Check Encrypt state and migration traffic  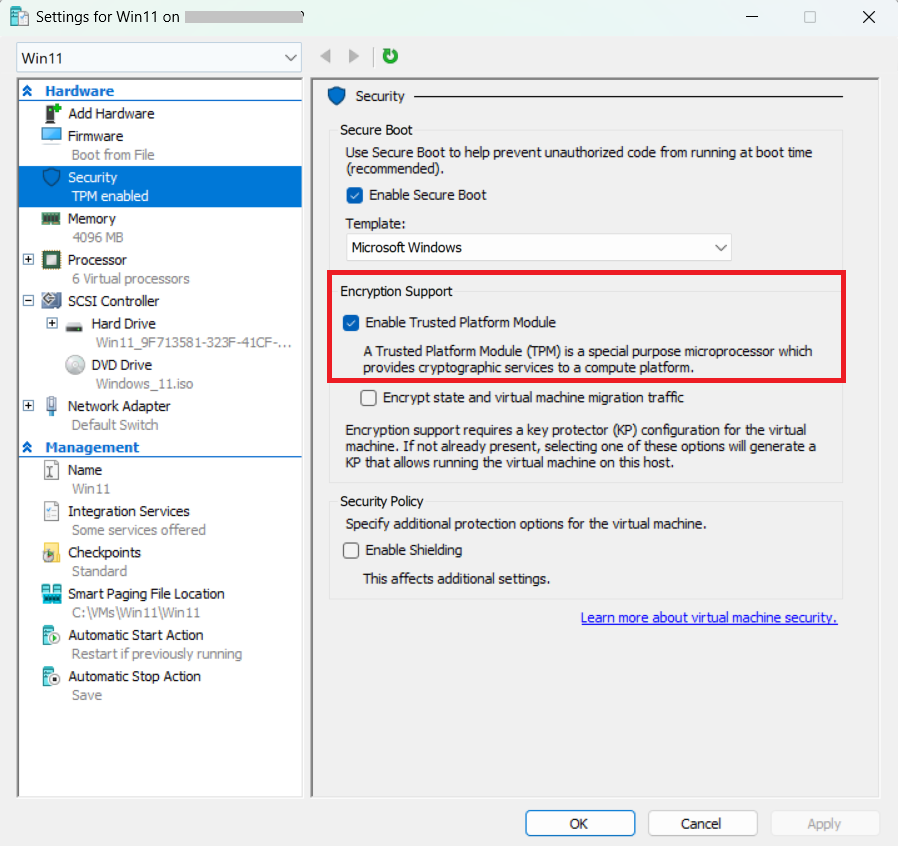point(366,399)
